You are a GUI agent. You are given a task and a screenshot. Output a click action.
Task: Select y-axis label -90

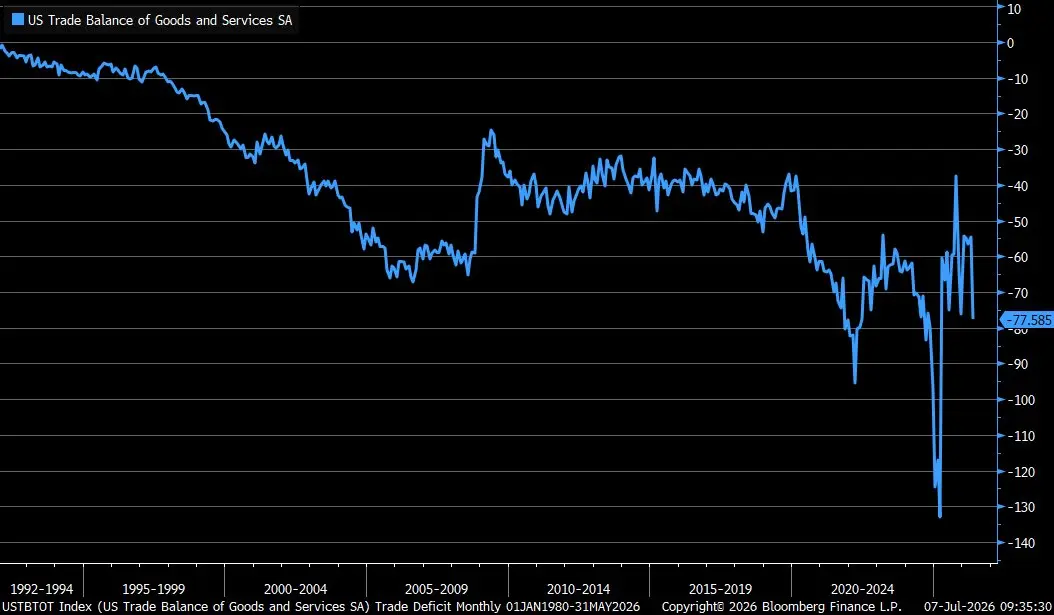(1018, 364)
